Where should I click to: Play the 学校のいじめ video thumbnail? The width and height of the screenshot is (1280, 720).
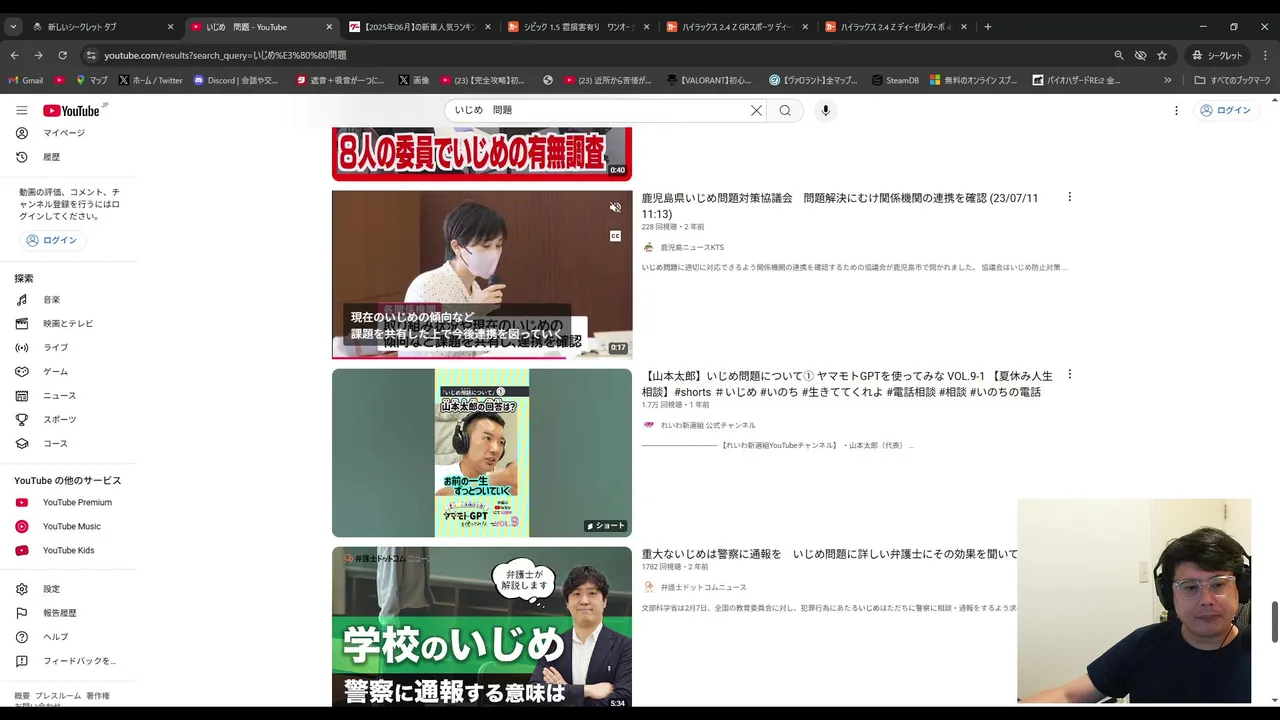coord(482,627)
